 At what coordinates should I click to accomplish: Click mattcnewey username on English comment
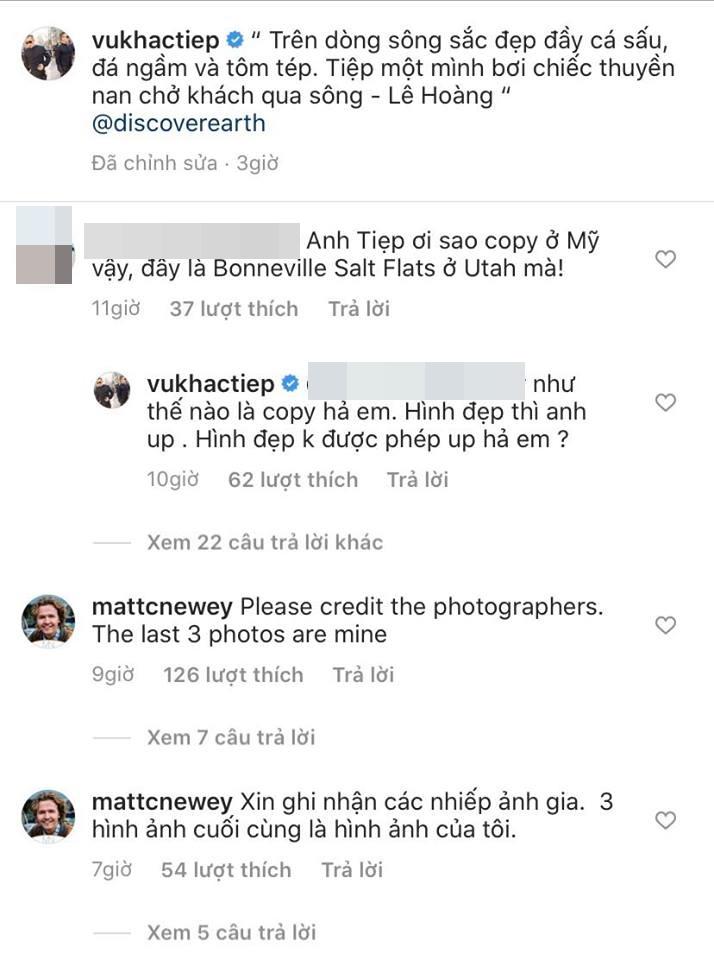pos(161,607)
